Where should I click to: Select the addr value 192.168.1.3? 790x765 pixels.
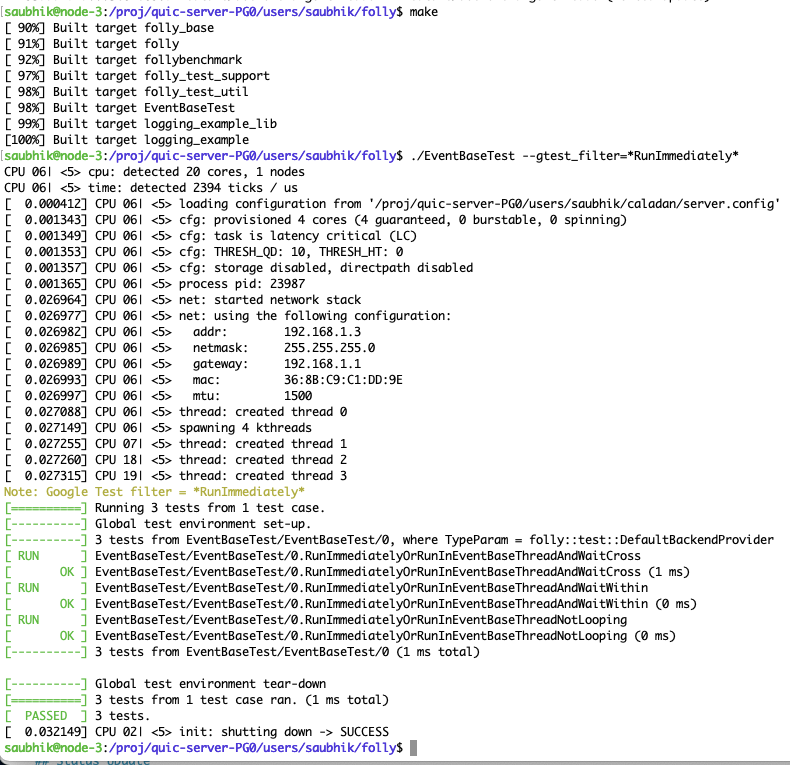[x=322, y=332]
